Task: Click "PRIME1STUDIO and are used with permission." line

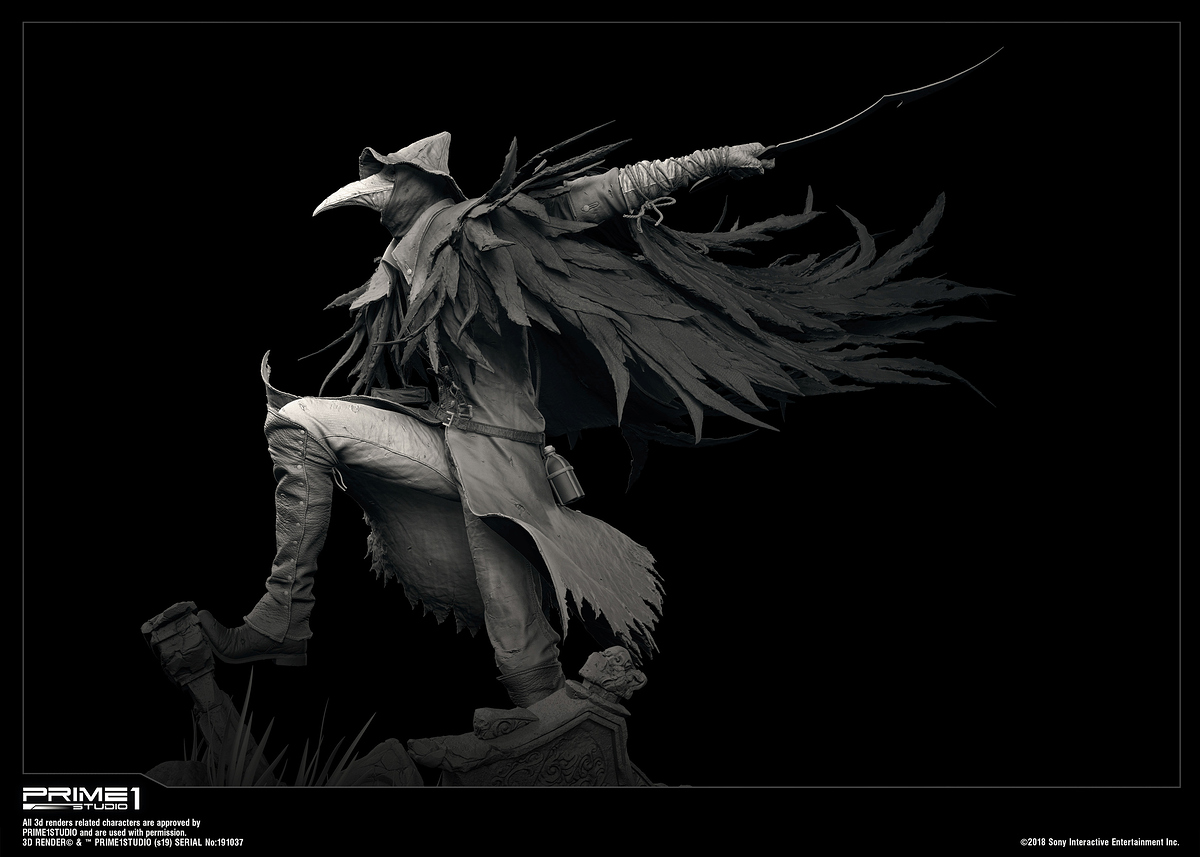Action: (x=103, y=832)
